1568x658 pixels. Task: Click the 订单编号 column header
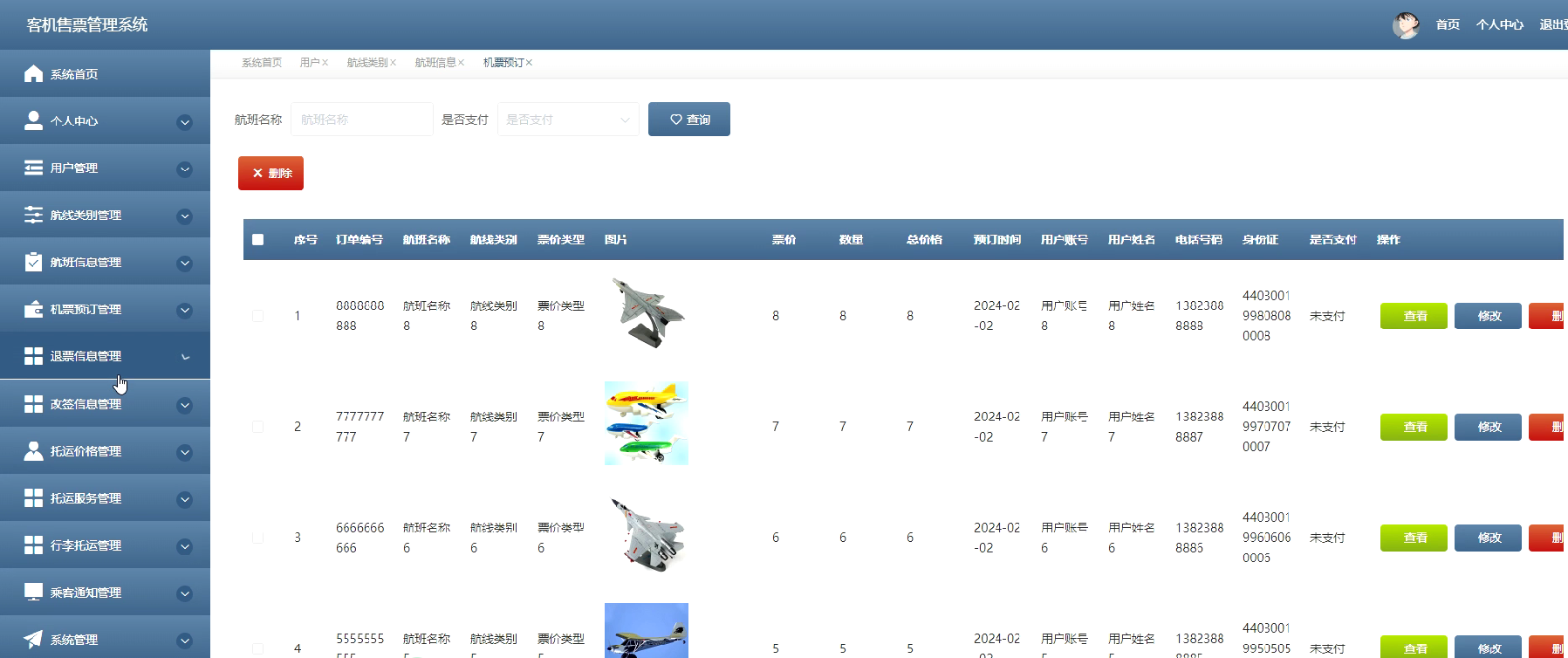[x=359, y=239]
